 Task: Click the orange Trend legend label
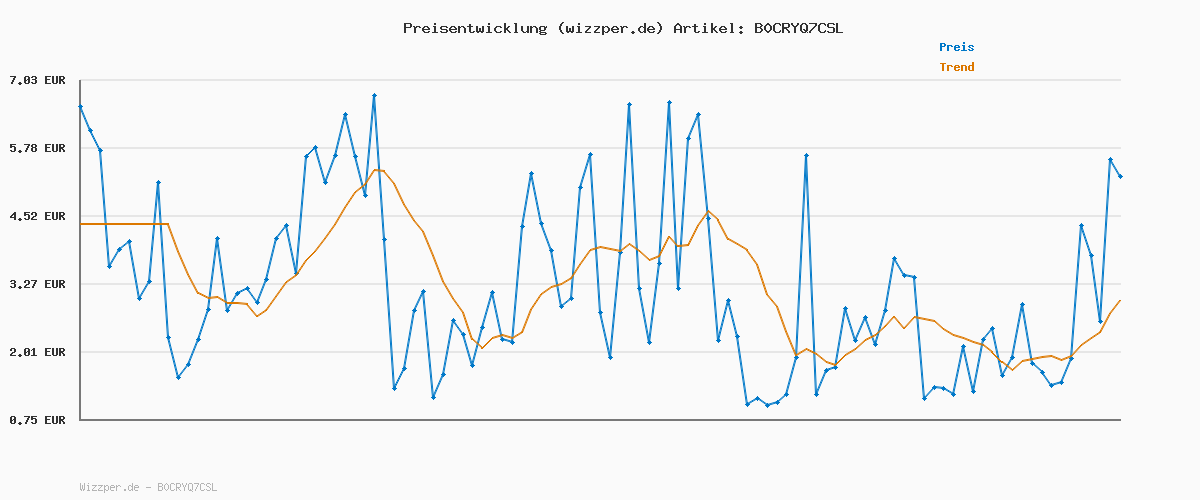click(956, 67)
